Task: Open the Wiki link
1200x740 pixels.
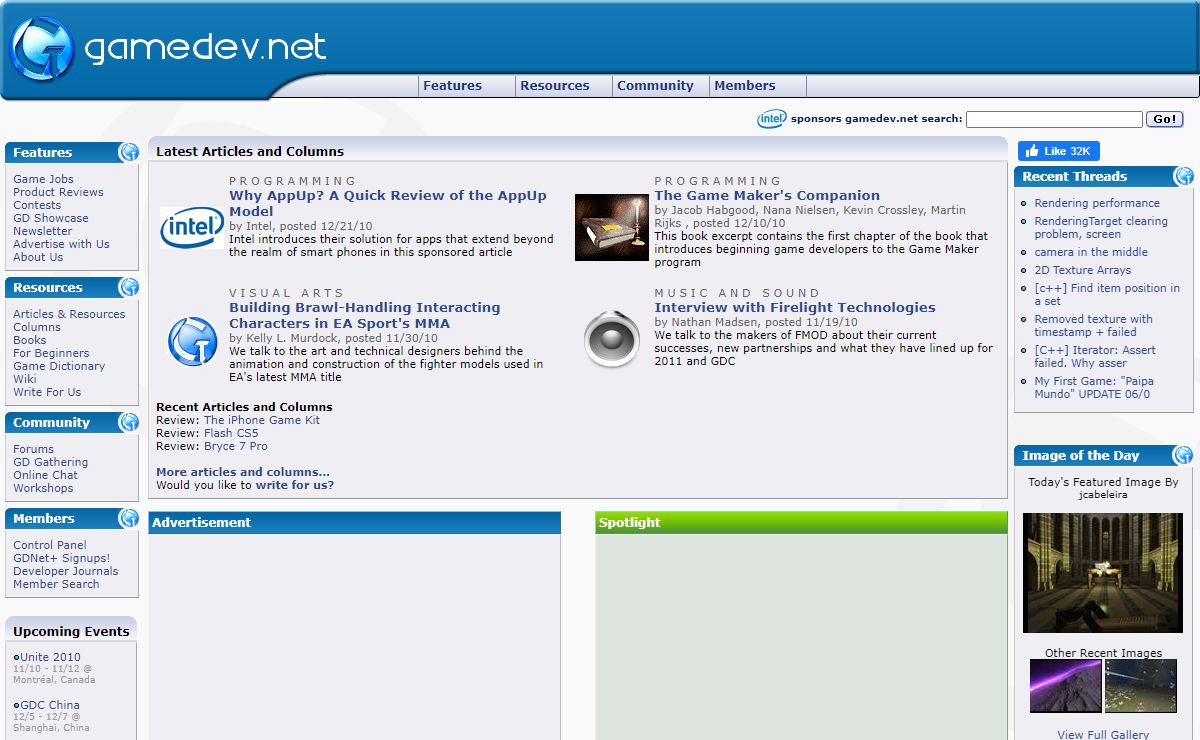Action: coord(25,379)
